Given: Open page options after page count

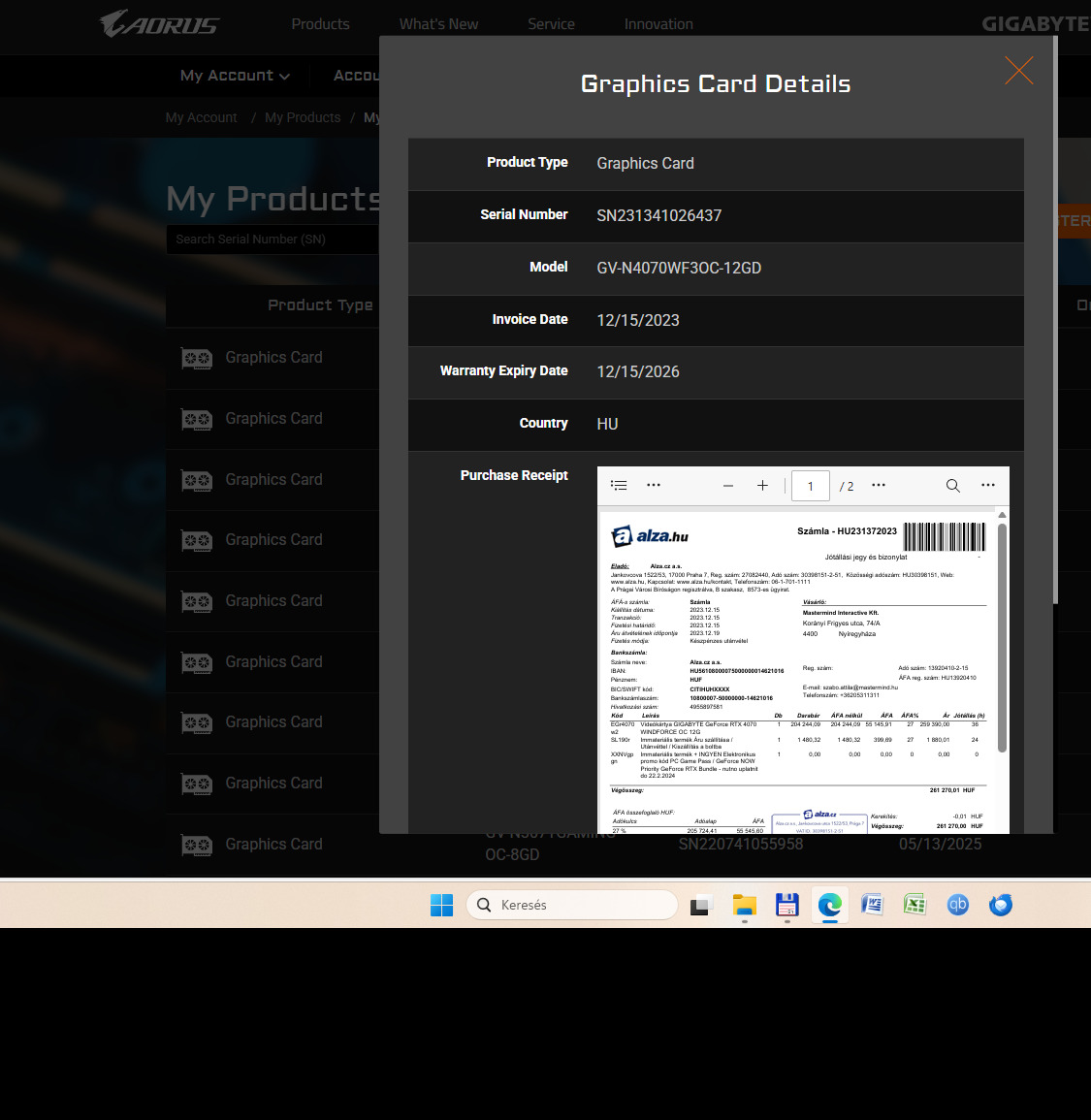Looking at the screenshot, I should 878,485.
